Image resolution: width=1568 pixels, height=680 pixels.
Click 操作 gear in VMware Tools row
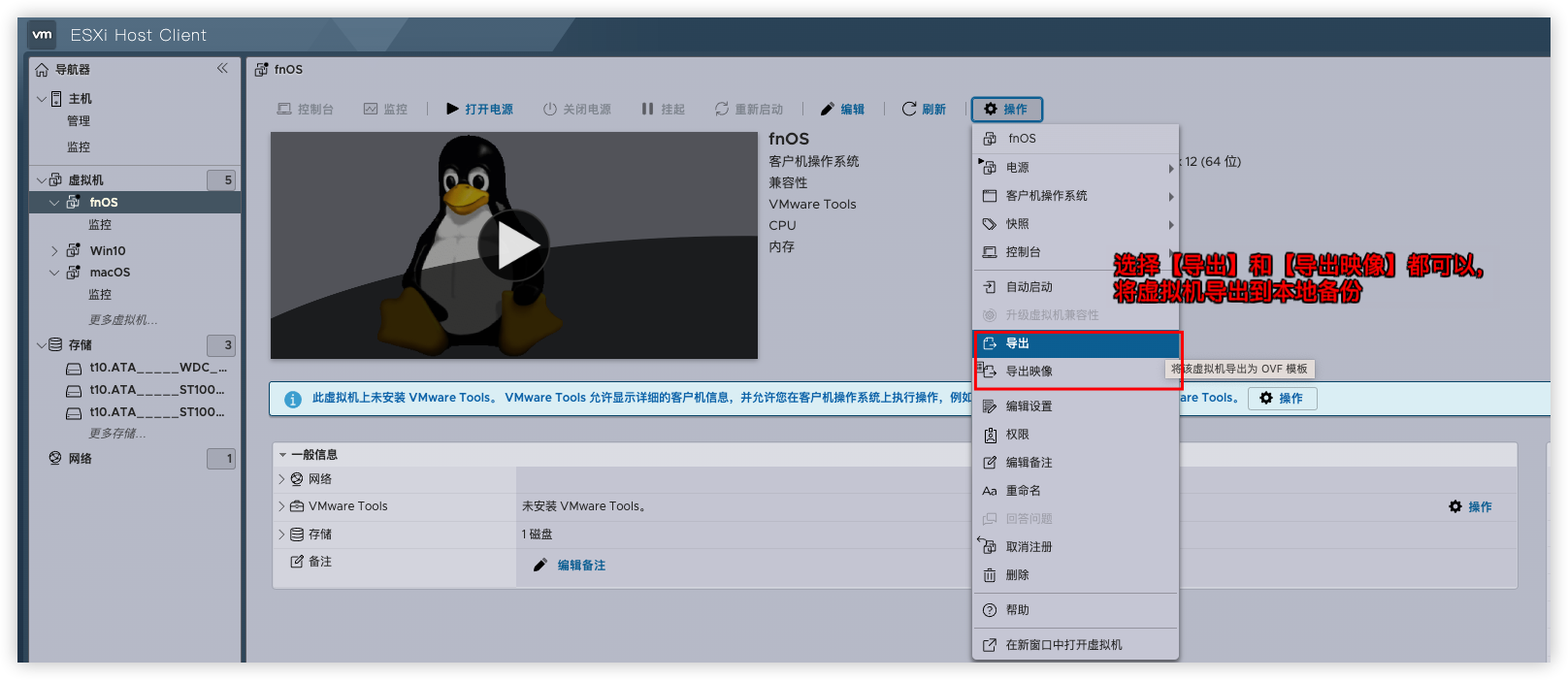point(1470,507)
